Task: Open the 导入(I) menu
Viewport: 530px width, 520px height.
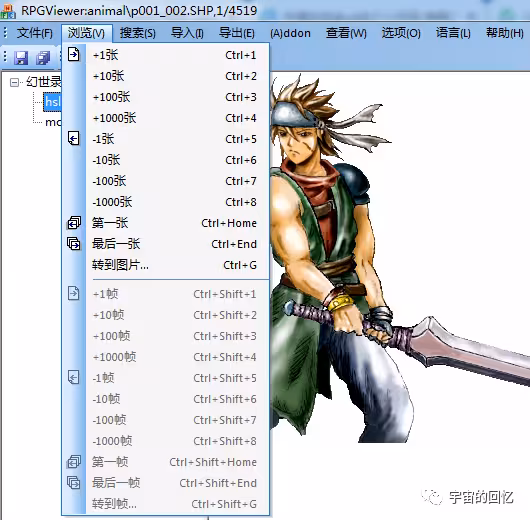Action: click(x=187, y=33)
